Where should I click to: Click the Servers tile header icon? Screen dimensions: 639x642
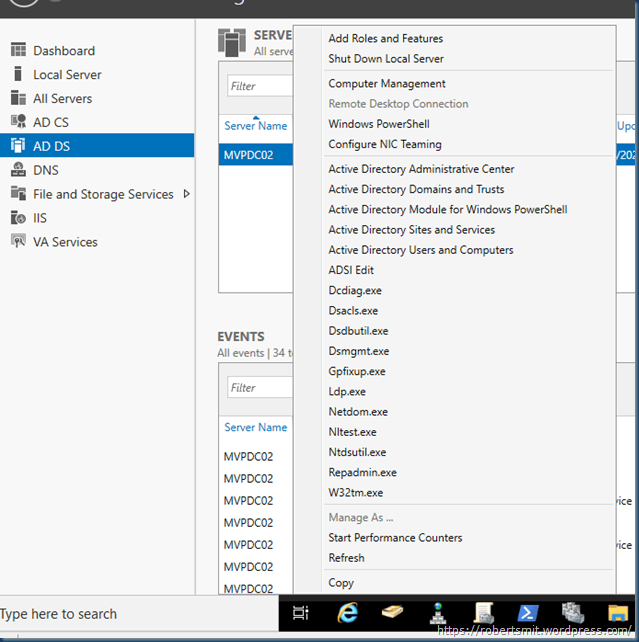232,43
